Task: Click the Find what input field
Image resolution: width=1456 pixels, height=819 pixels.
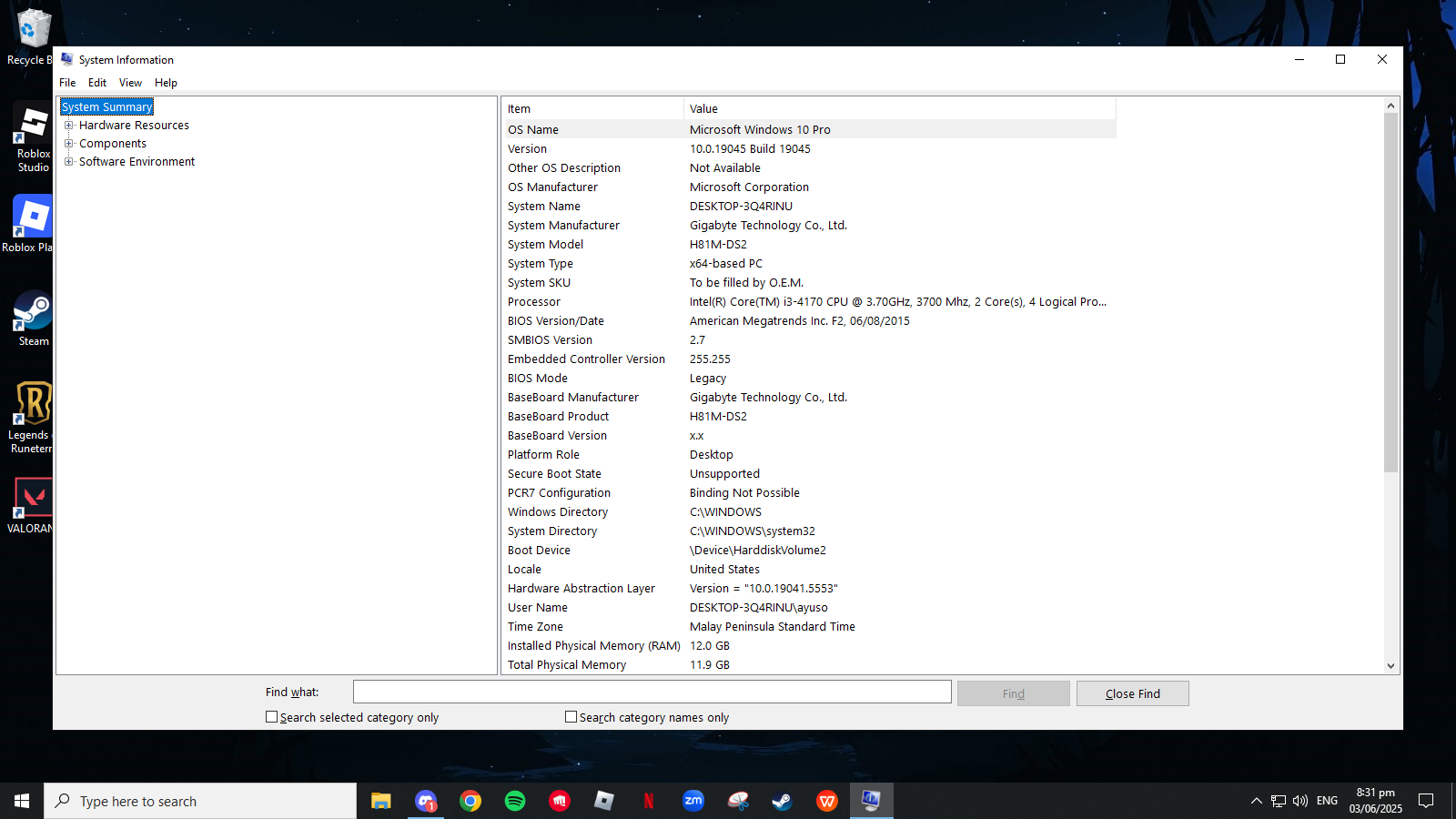Action: pos(652,693)
